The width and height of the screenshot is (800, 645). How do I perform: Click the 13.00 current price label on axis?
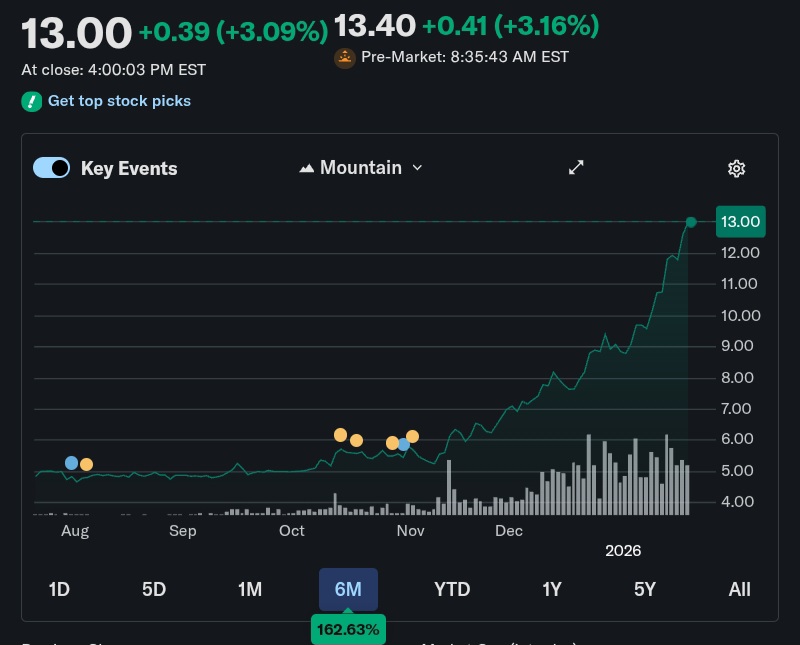tap(741, 221)
